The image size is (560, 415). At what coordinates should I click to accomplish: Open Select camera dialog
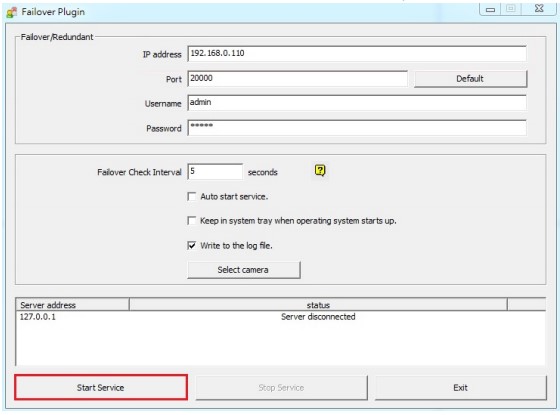(244, 270)
